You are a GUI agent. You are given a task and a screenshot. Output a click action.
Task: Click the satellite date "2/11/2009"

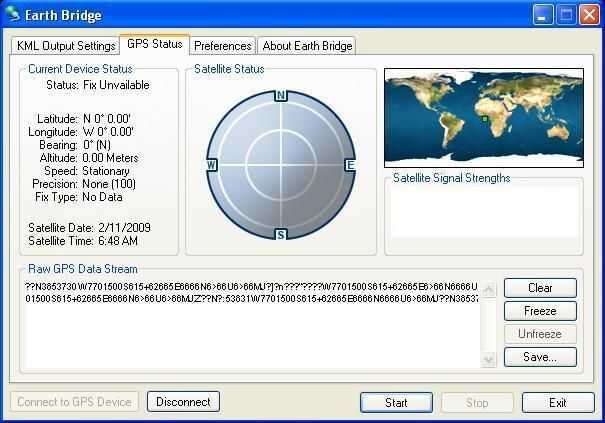pyautogui.click(x=124, y=228)
